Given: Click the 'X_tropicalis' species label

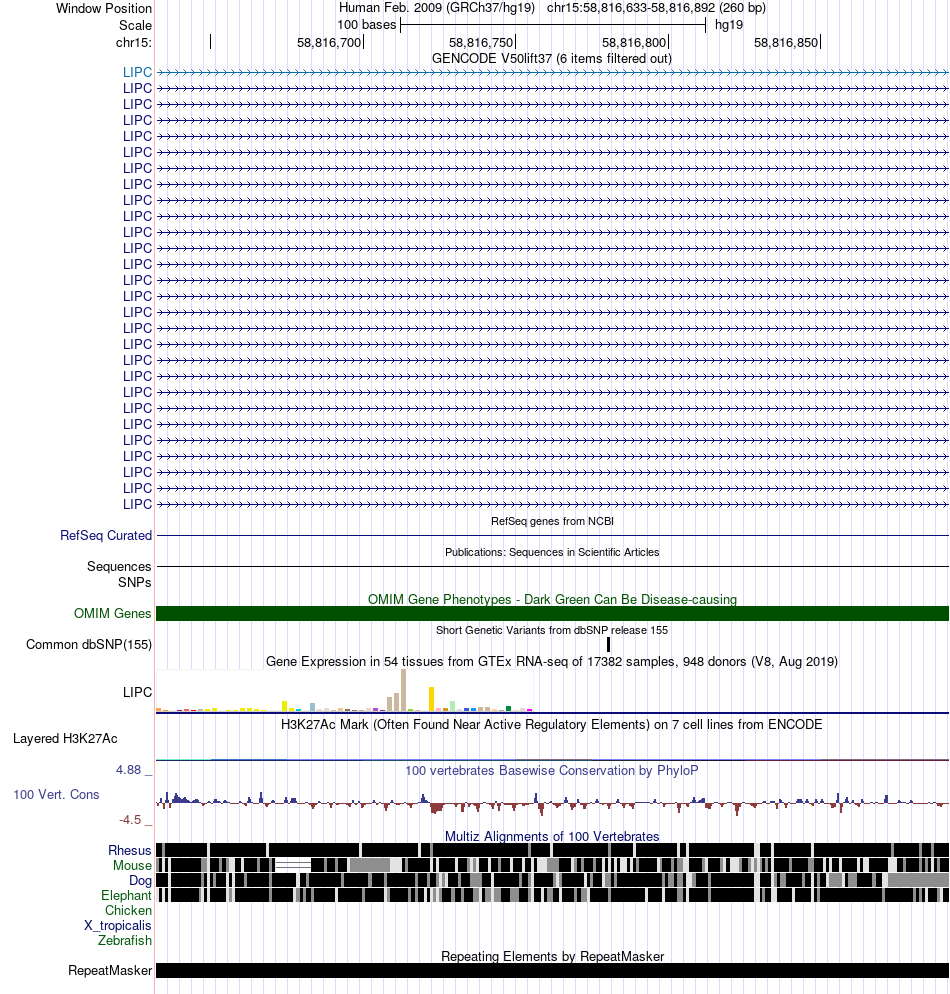Looking at the screenshot, I should 118,926.
